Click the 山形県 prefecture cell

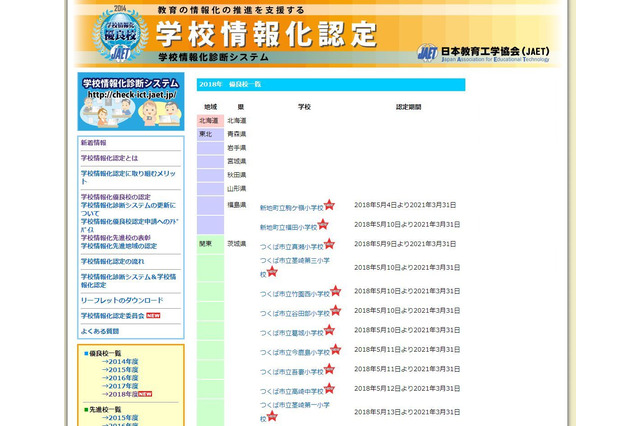coord(237,189)
